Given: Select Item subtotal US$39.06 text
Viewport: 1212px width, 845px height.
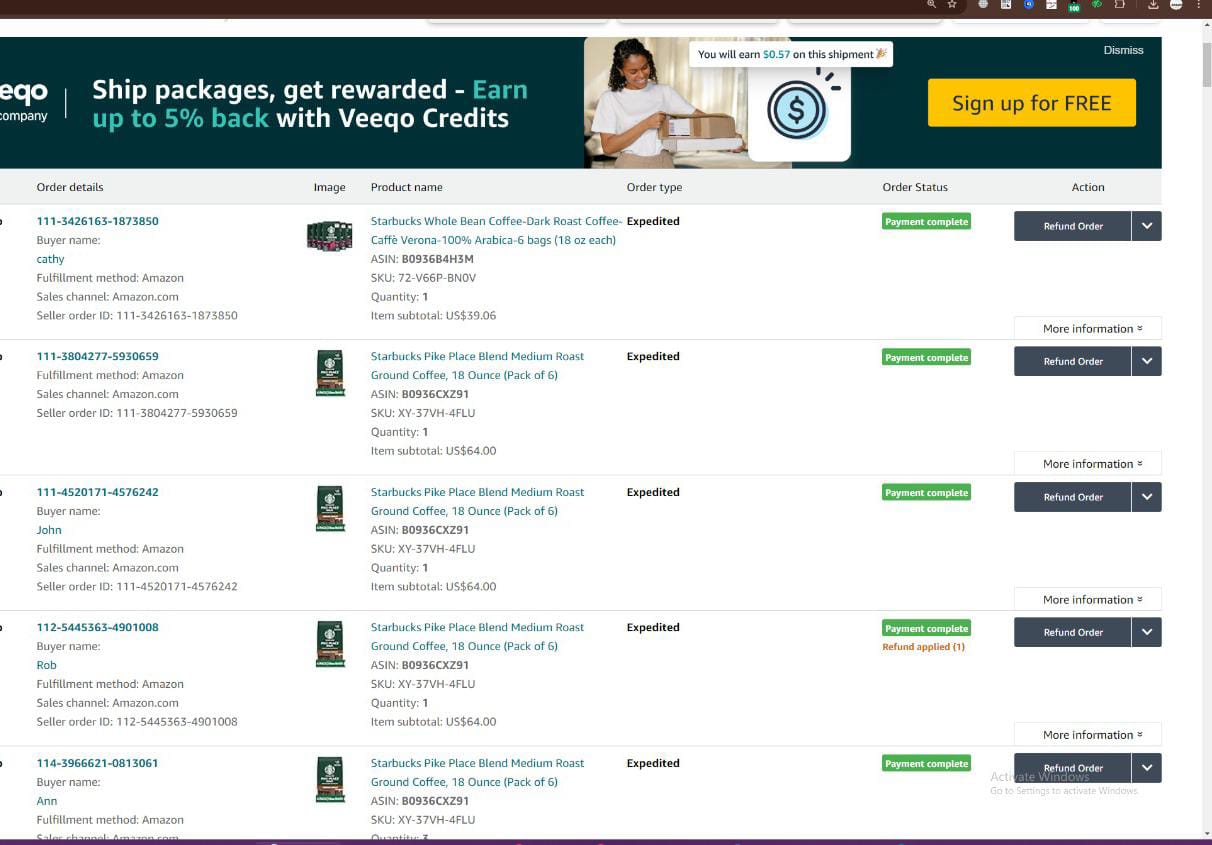Looking at the screenshot, I should click(x=433, y=316).
